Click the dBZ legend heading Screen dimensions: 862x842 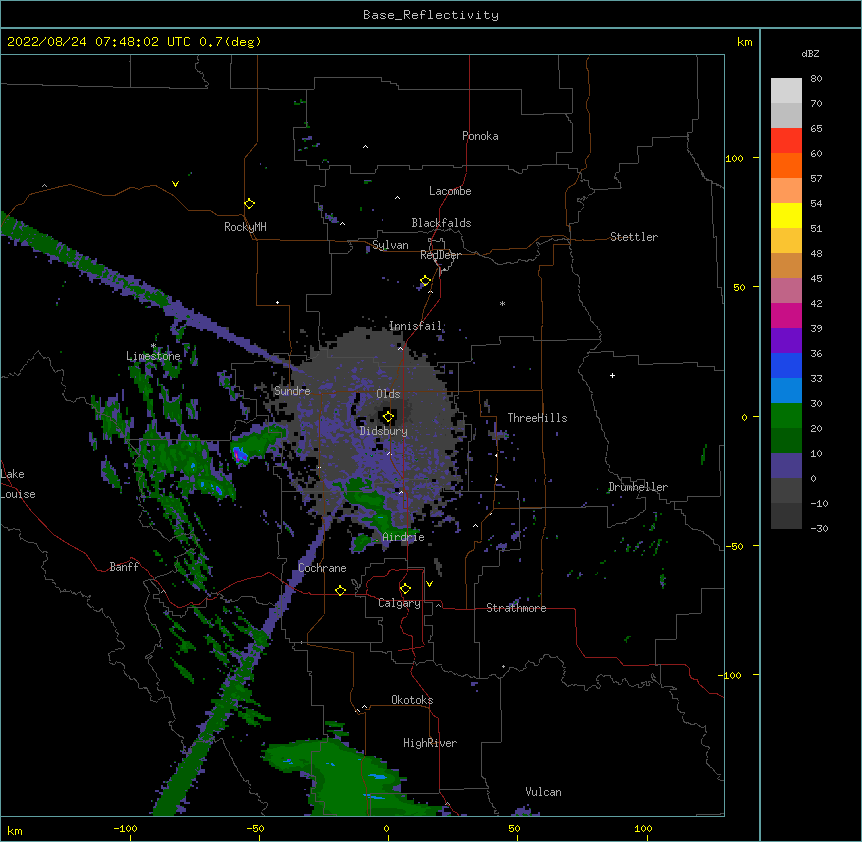[810, 53]
